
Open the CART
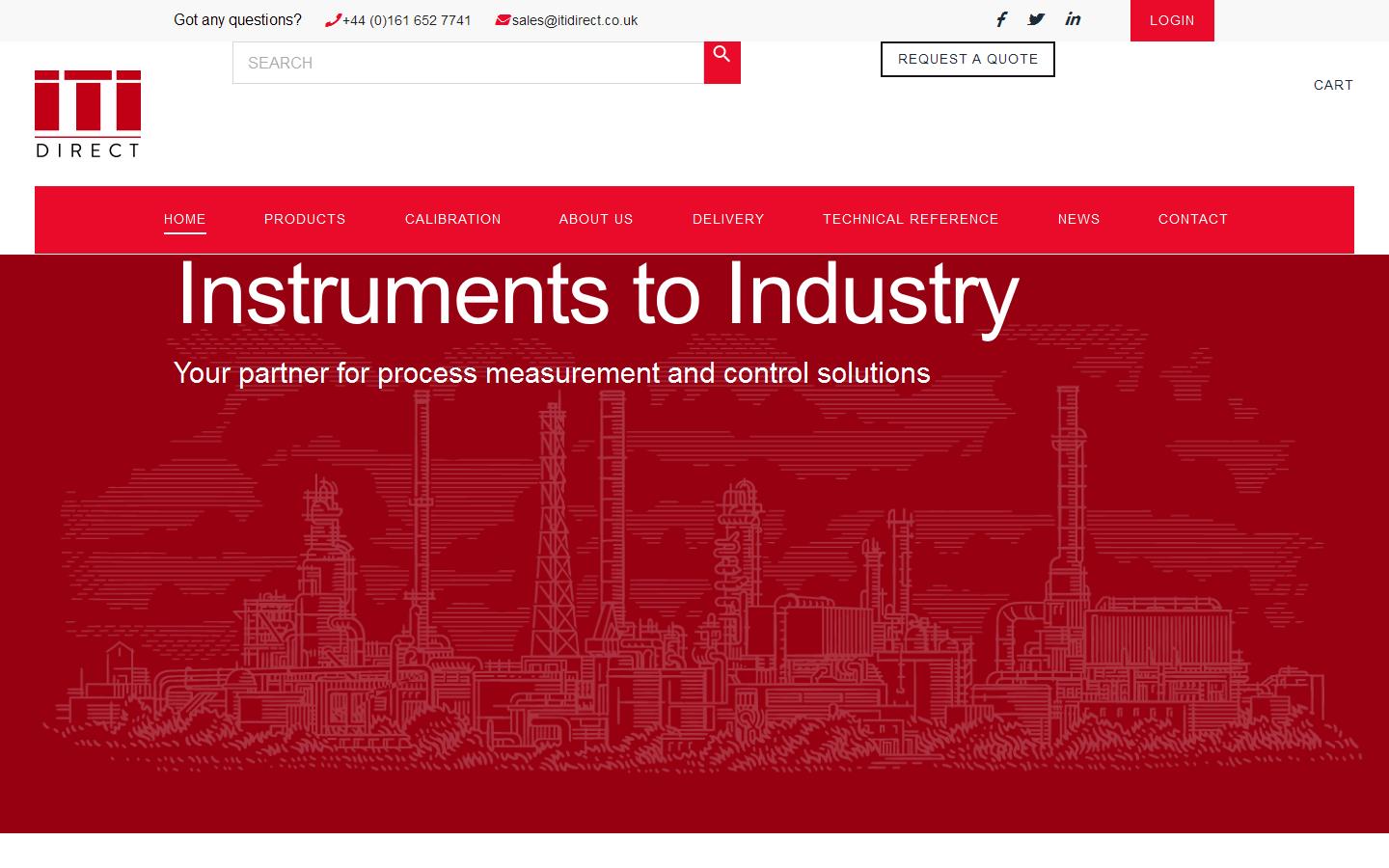(1333, 85)
